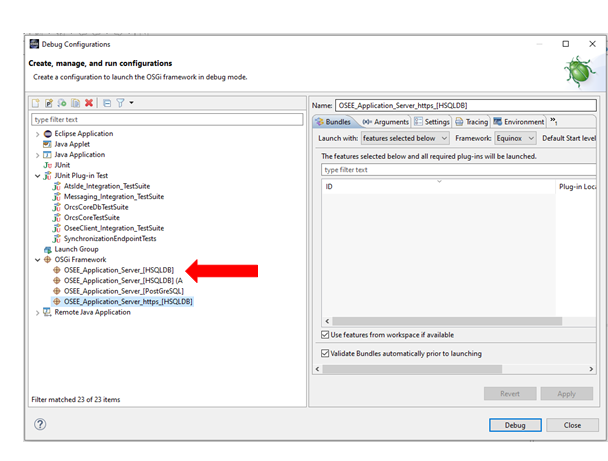Expand the Eclipse Application node
Screen dimensions: 608x461
click(x=37, y=134)
